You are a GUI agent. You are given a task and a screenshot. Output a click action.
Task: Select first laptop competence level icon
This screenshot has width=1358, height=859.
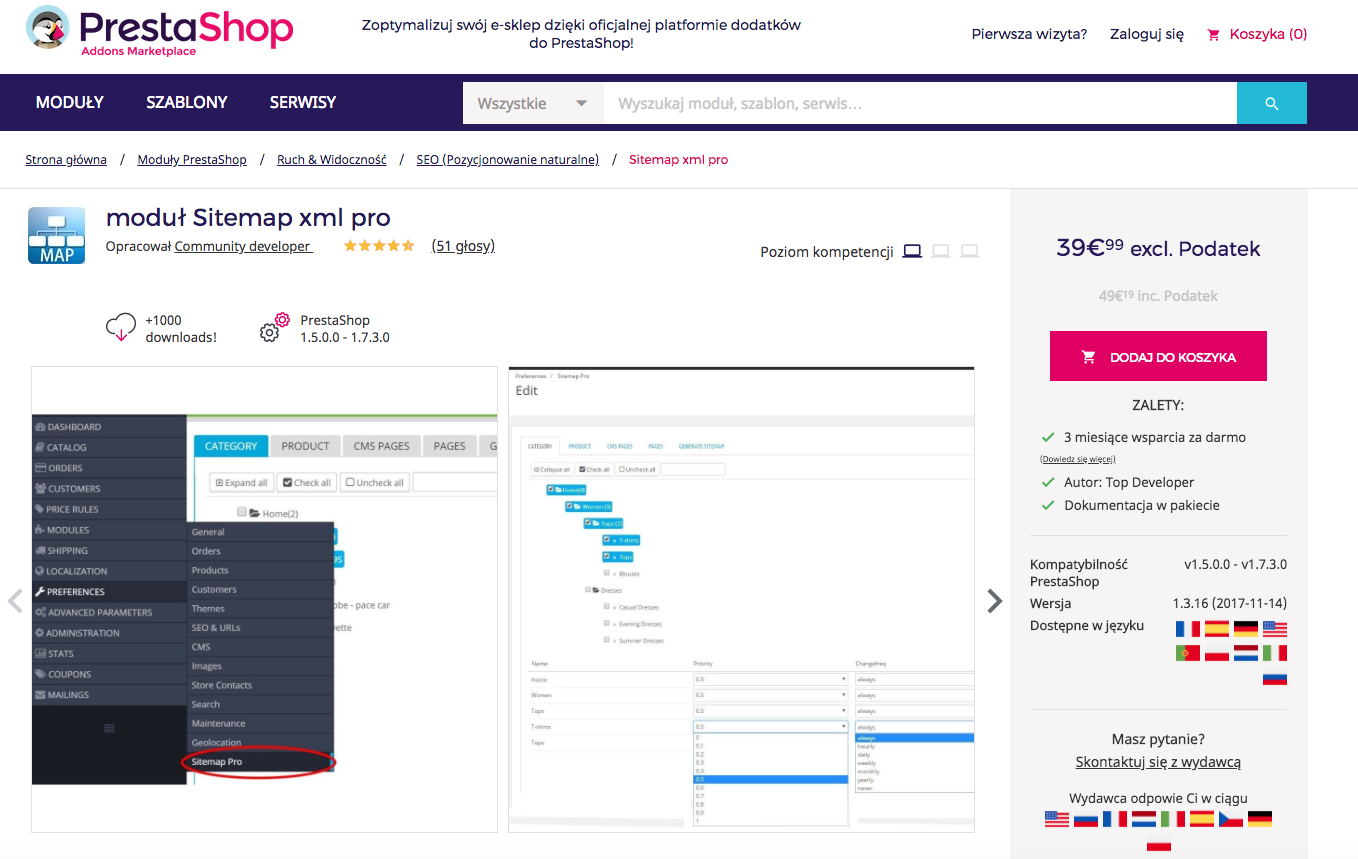coord(912,251)
